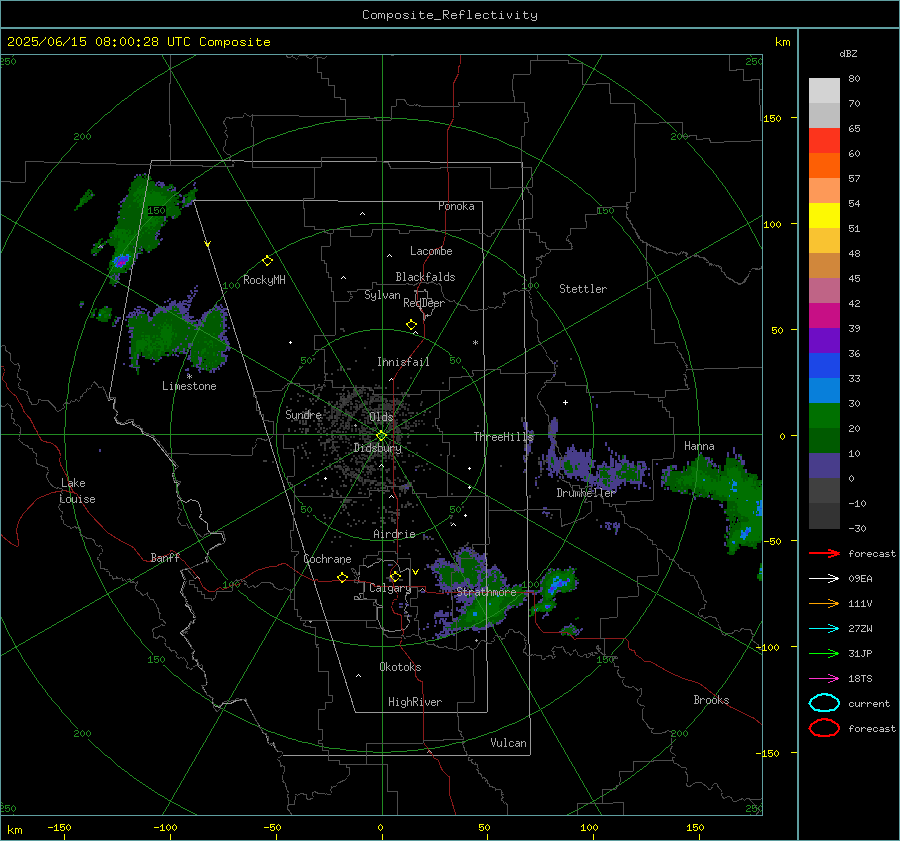Click the yellow diamond marker near RockyMH
900x841 pixels.
pos(267,261)
